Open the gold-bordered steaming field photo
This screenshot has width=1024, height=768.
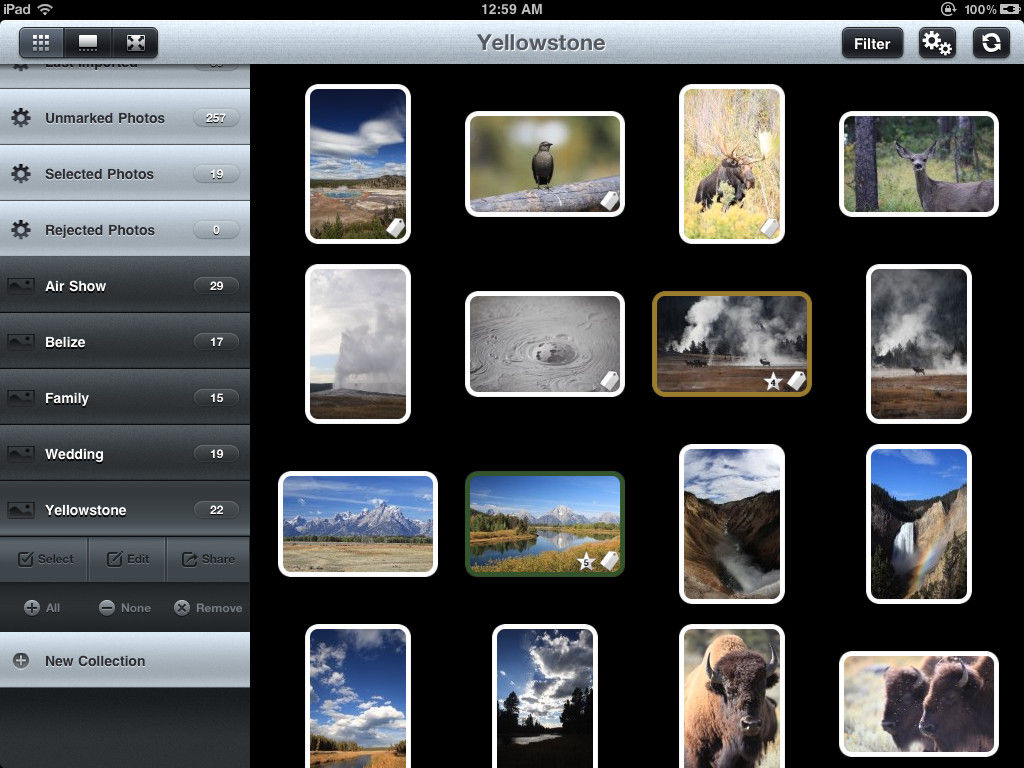(732, 344)
